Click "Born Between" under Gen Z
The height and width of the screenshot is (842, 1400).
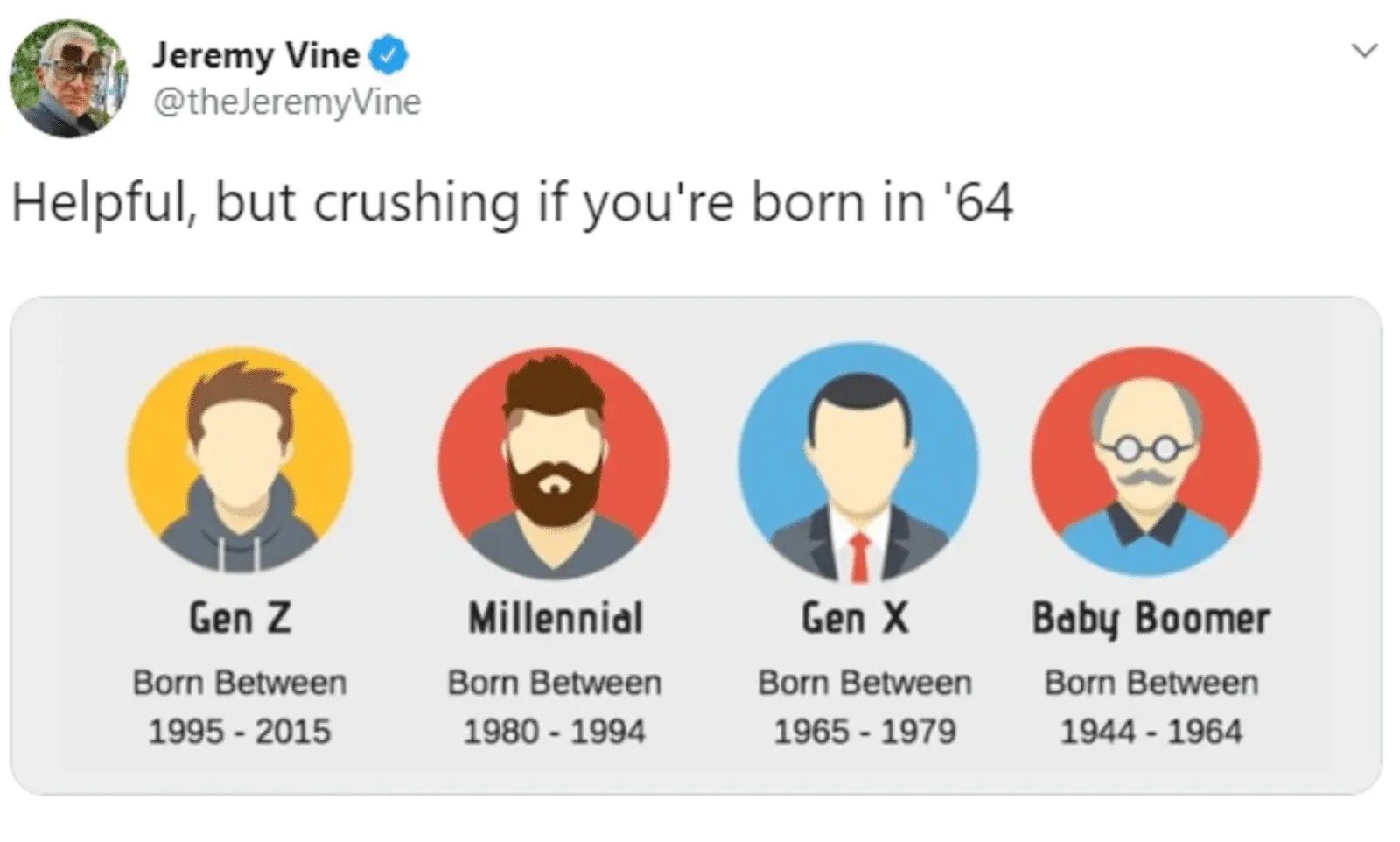(240, 683)
